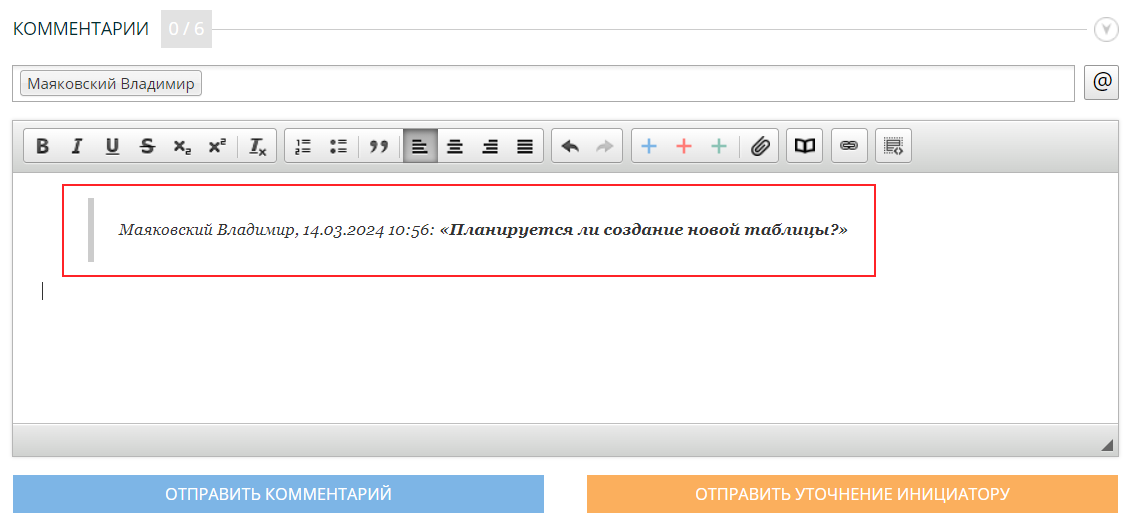Insert a numbered list
1131x522 pixels.
(x=303, y=146)
